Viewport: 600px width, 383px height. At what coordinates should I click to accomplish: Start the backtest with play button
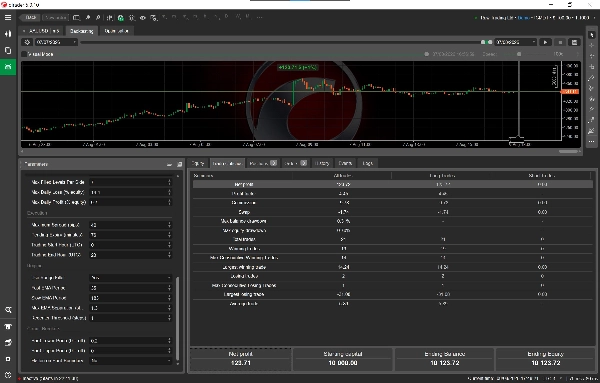coord(545,42)
